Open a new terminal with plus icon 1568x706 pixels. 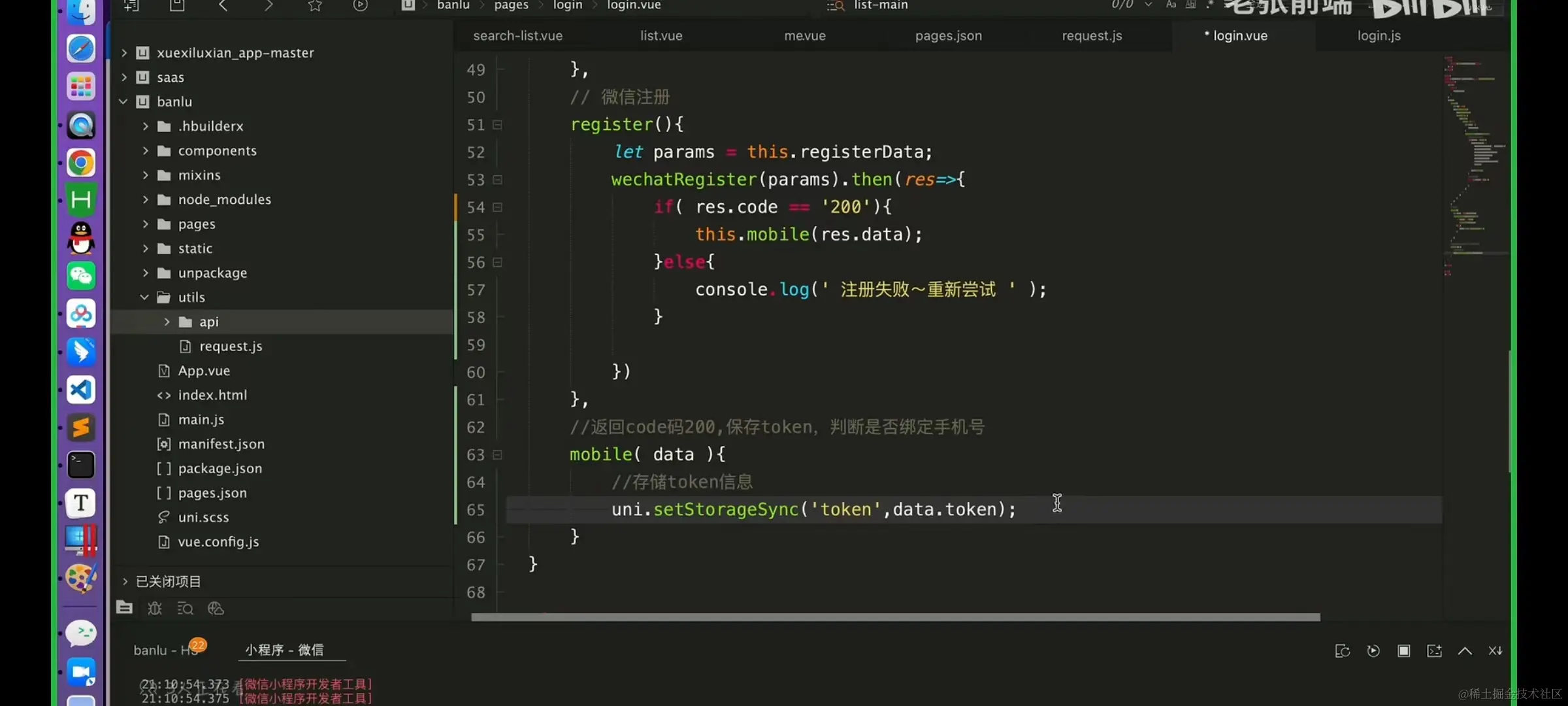pyautogui.click(x=1434, y=651)
